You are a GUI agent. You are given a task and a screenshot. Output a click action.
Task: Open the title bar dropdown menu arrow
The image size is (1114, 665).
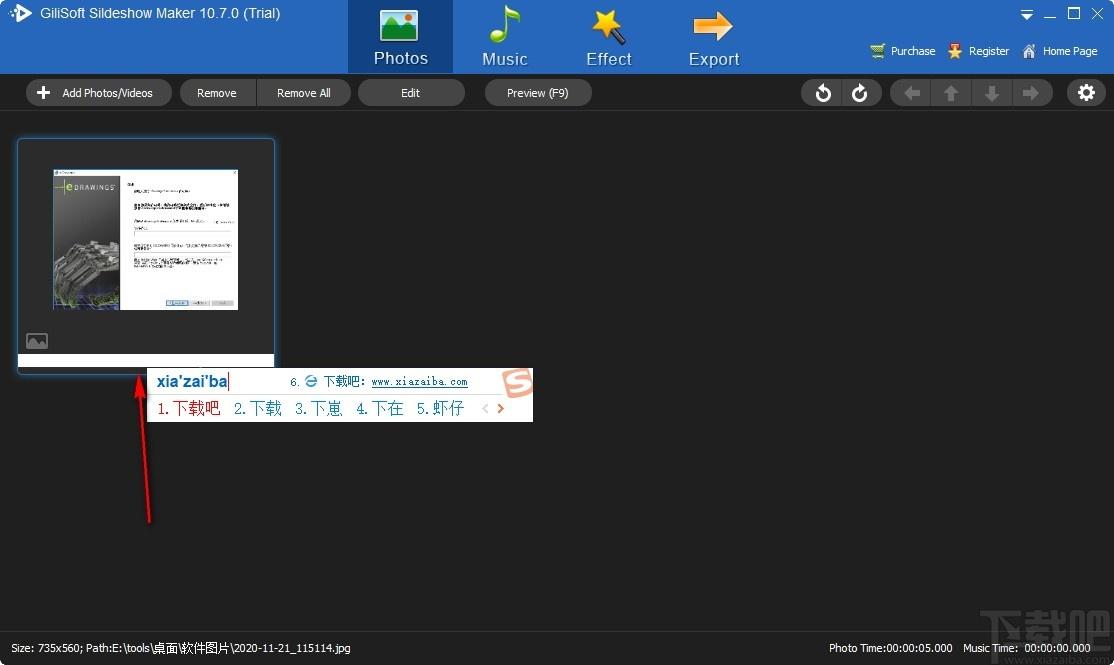point(1027,14)
